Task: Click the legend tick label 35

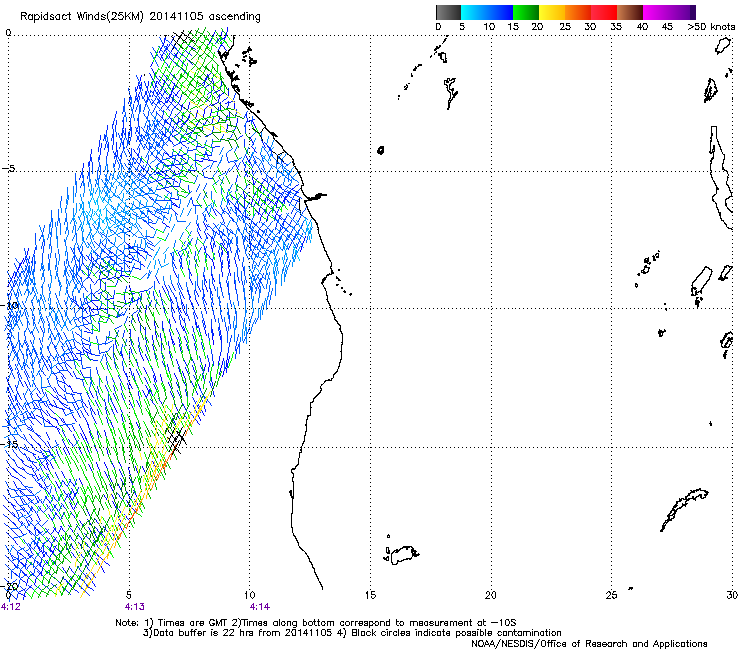Action: [616, 27]
